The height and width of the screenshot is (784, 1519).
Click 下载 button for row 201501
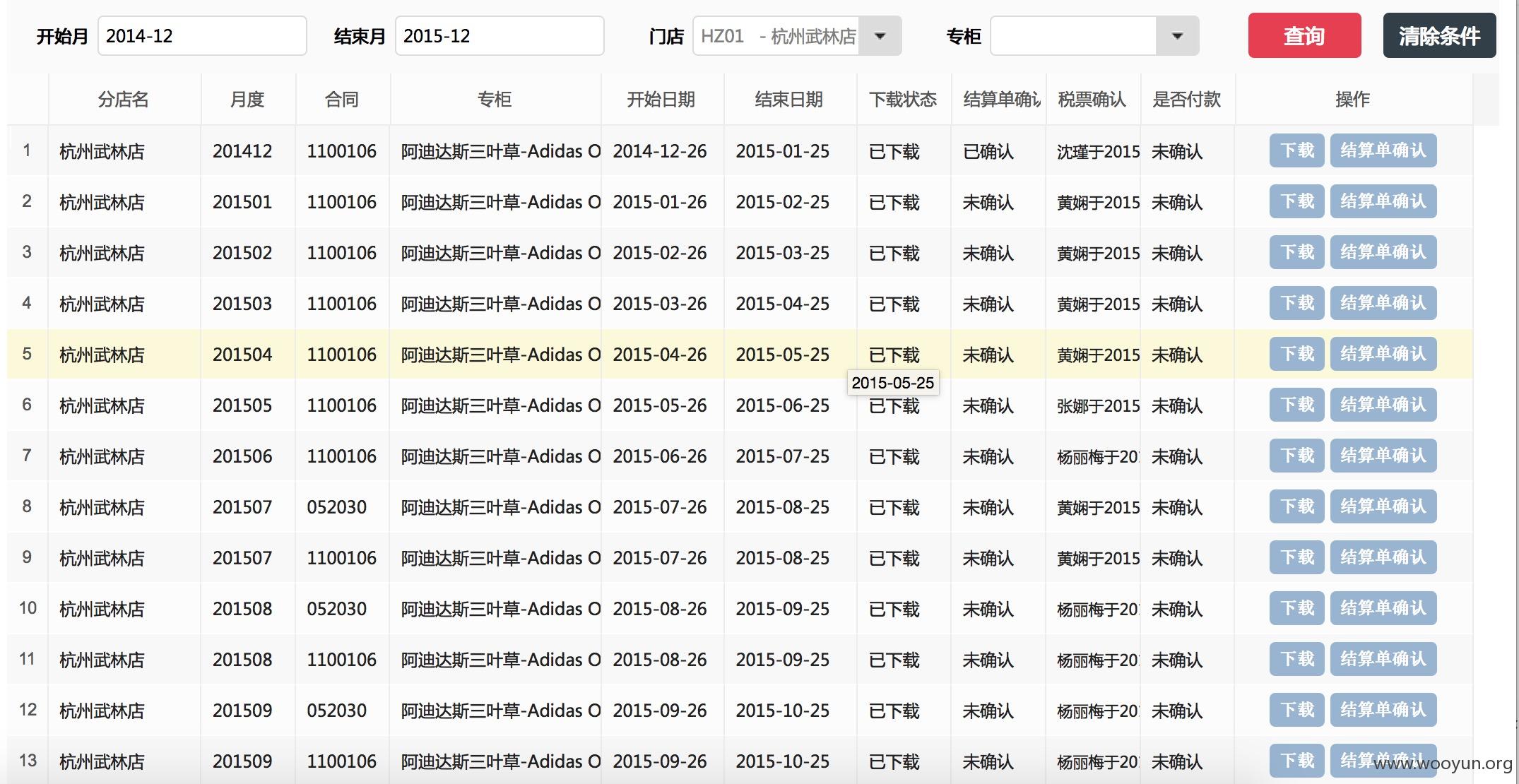1297,201
